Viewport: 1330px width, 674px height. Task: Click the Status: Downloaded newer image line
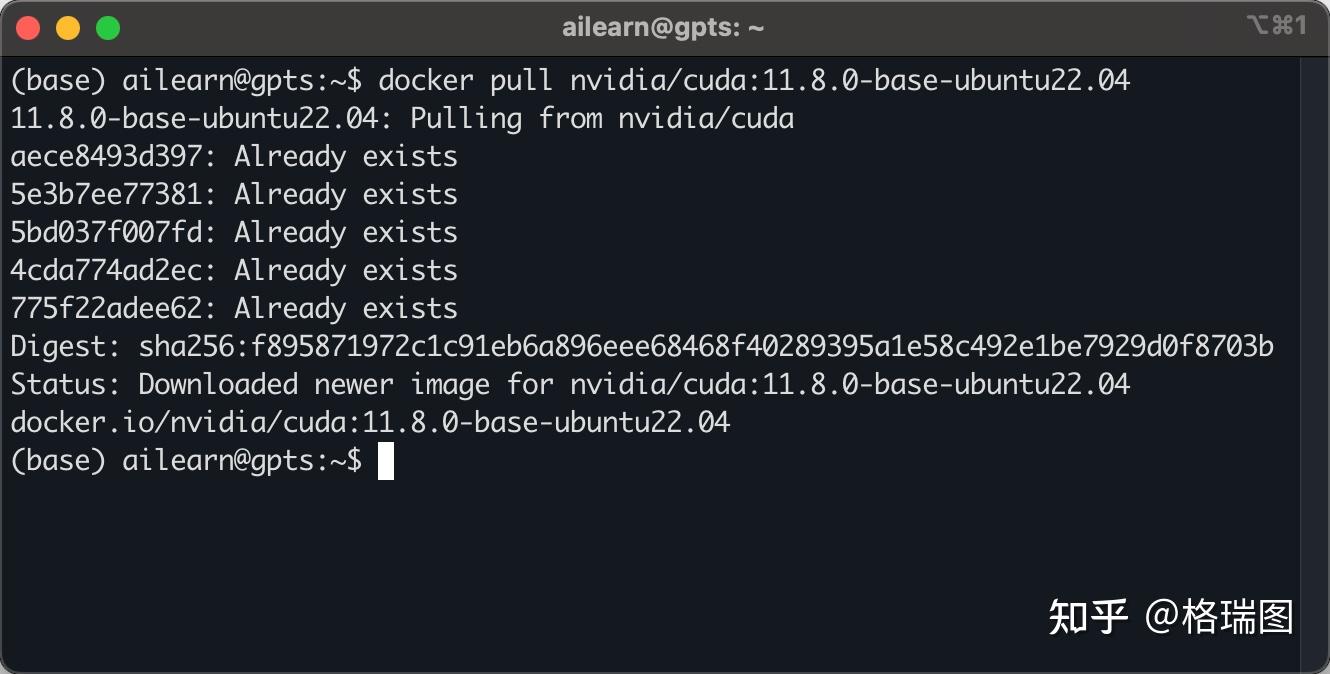point(570,385)
